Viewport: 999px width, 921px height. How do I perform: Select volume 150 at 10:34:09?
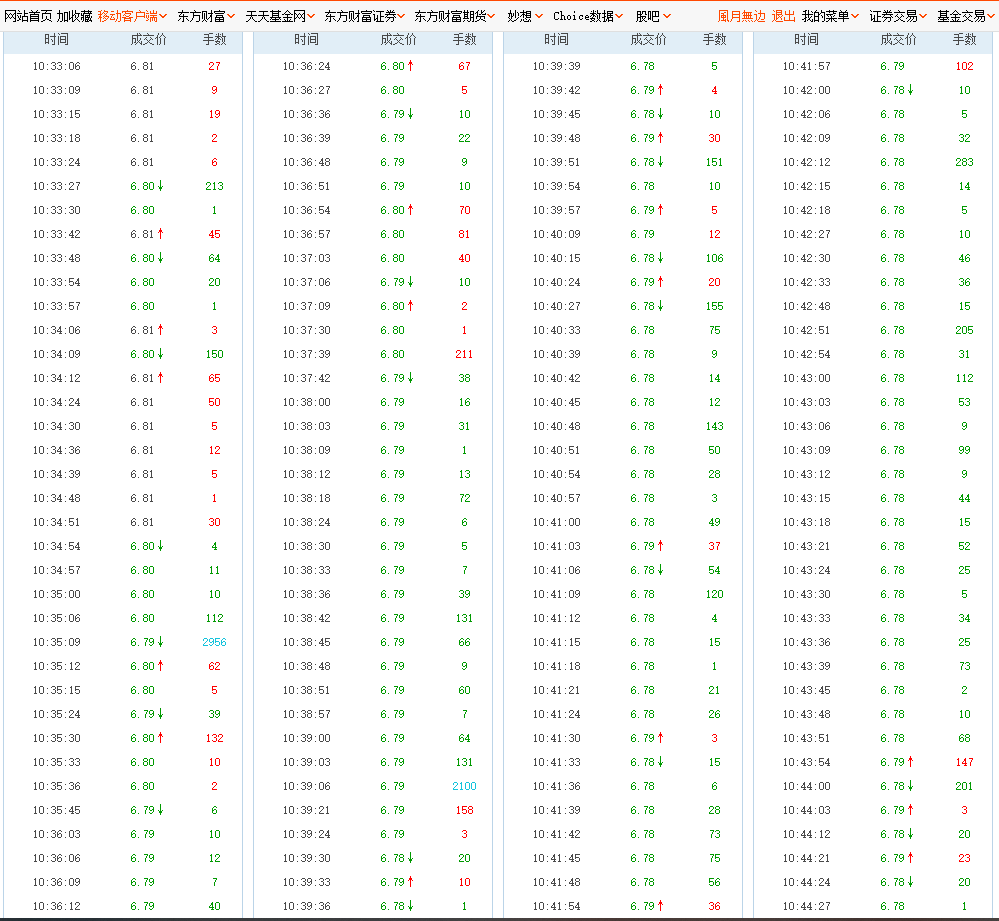[214, 354]
